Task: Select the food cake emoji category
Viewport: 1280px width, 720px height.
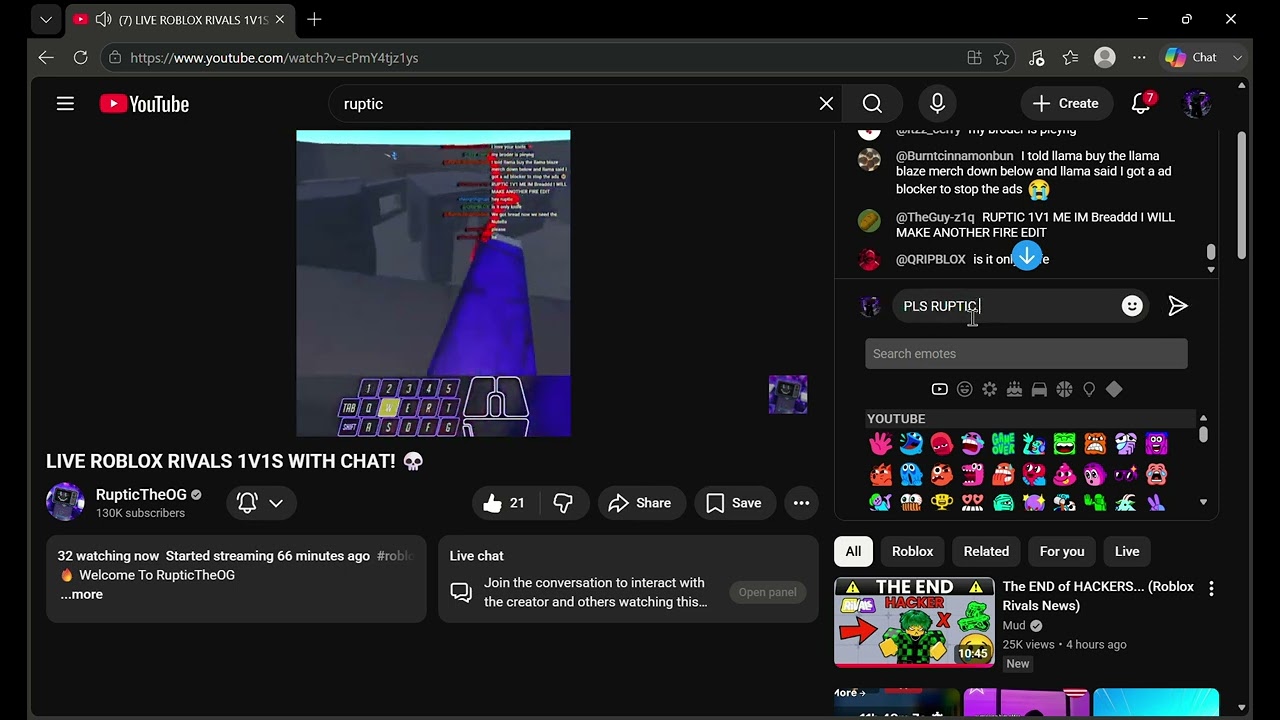Action: click(1014, 389)
